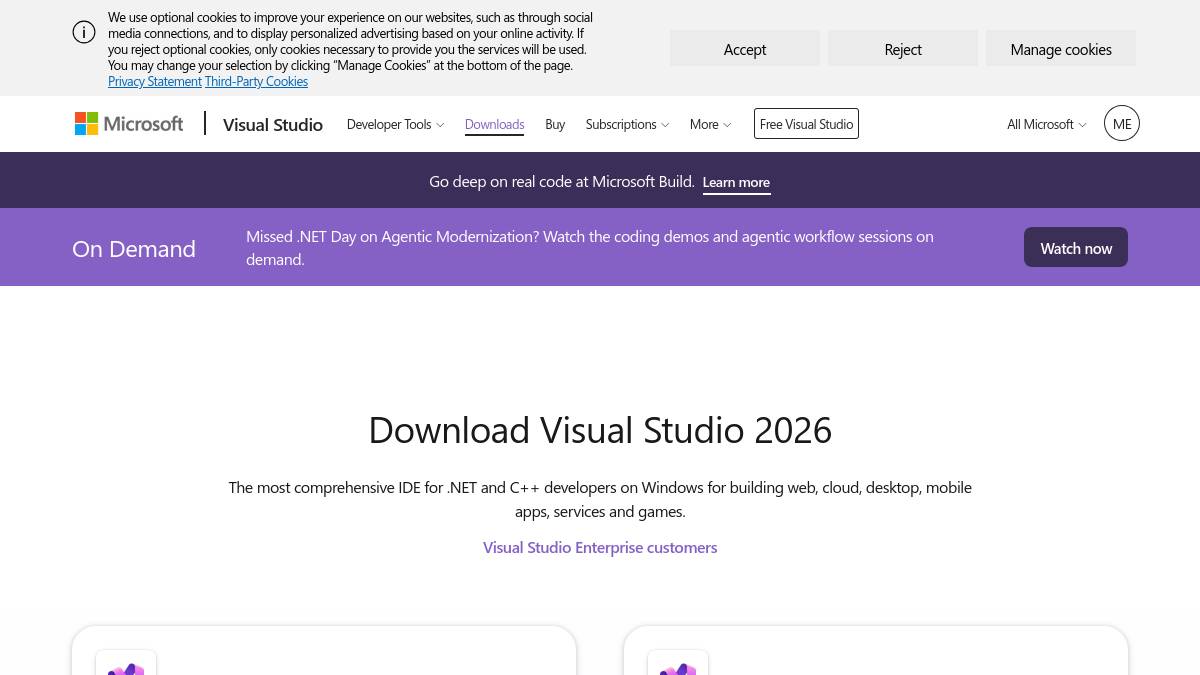Click the cookie notice info icon
The image size is (1200, 675).
click(84, 32)
